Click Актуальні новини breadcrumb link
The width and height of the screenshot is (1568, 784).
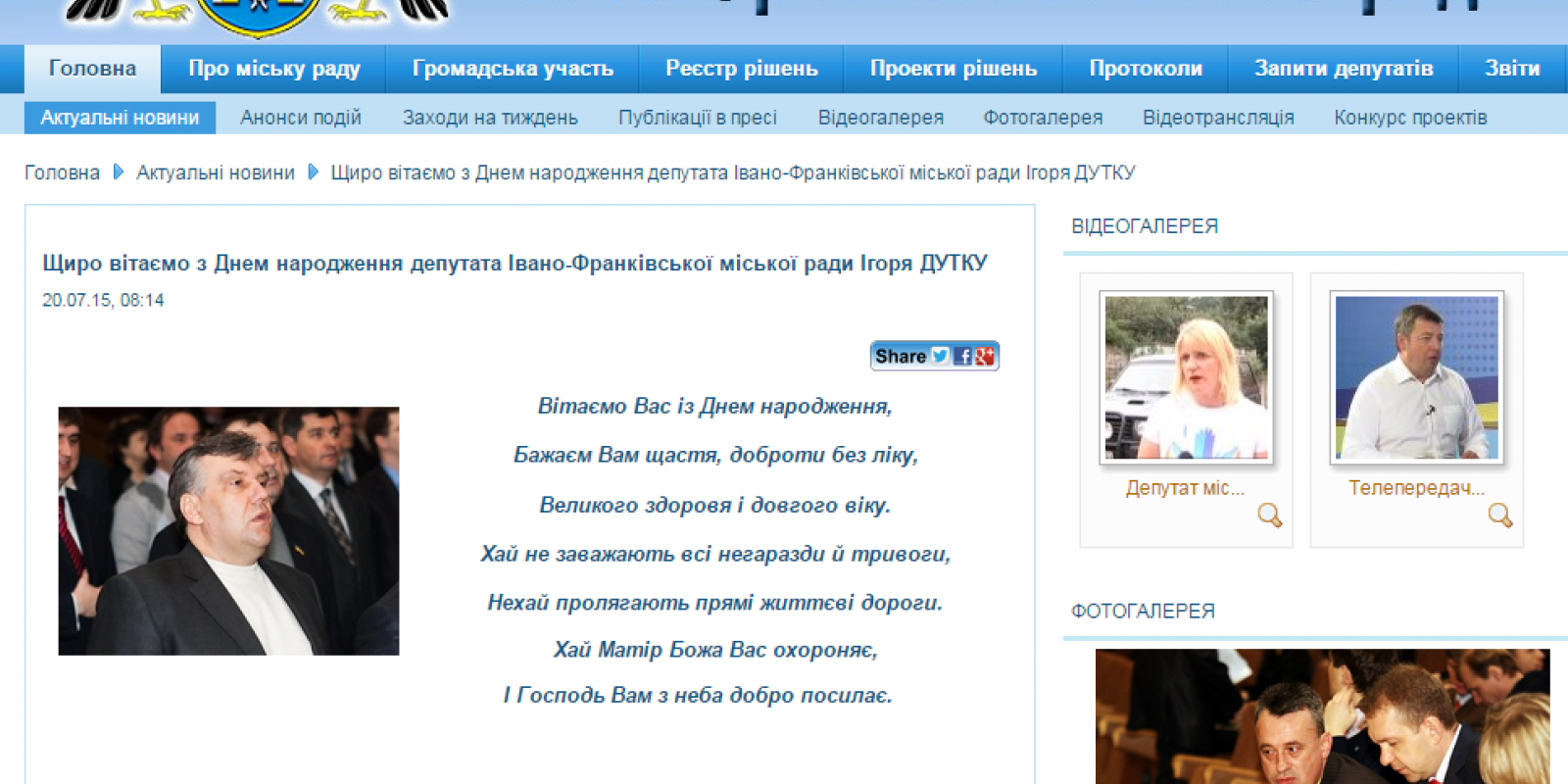[x=216, y=172]
